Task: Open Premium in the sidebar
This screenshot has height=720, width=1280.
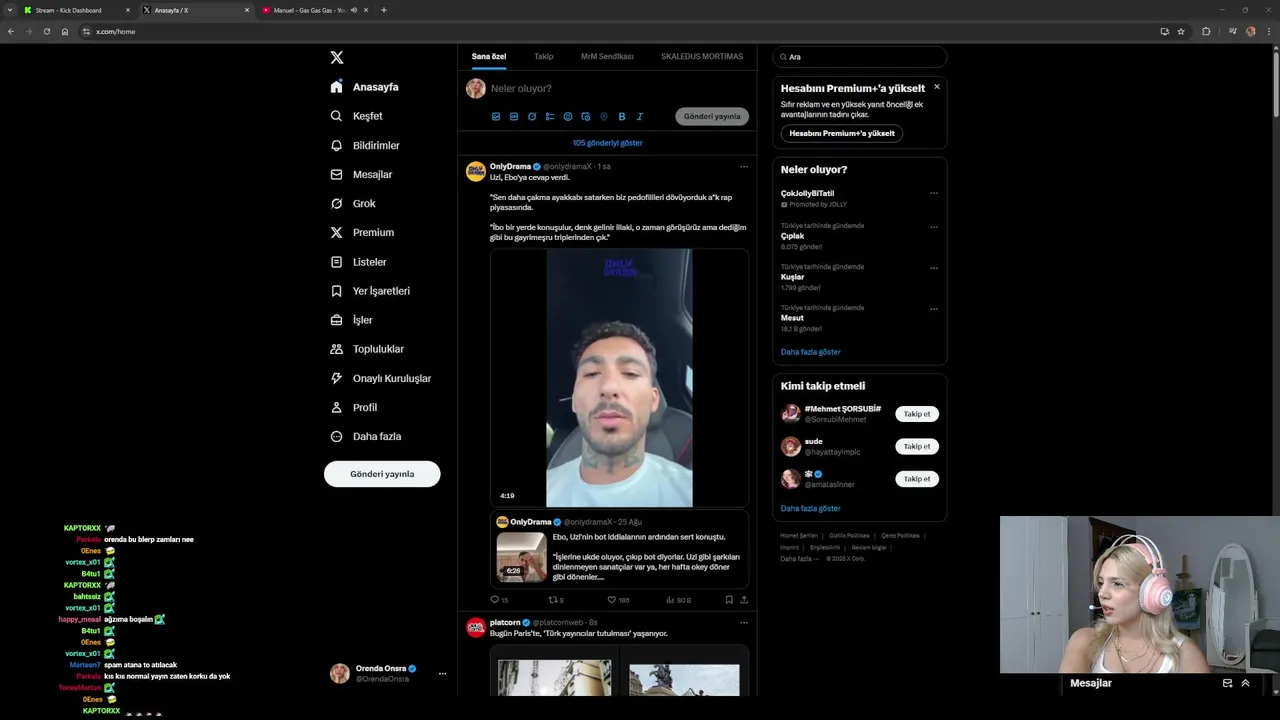Action: [361, 232]
